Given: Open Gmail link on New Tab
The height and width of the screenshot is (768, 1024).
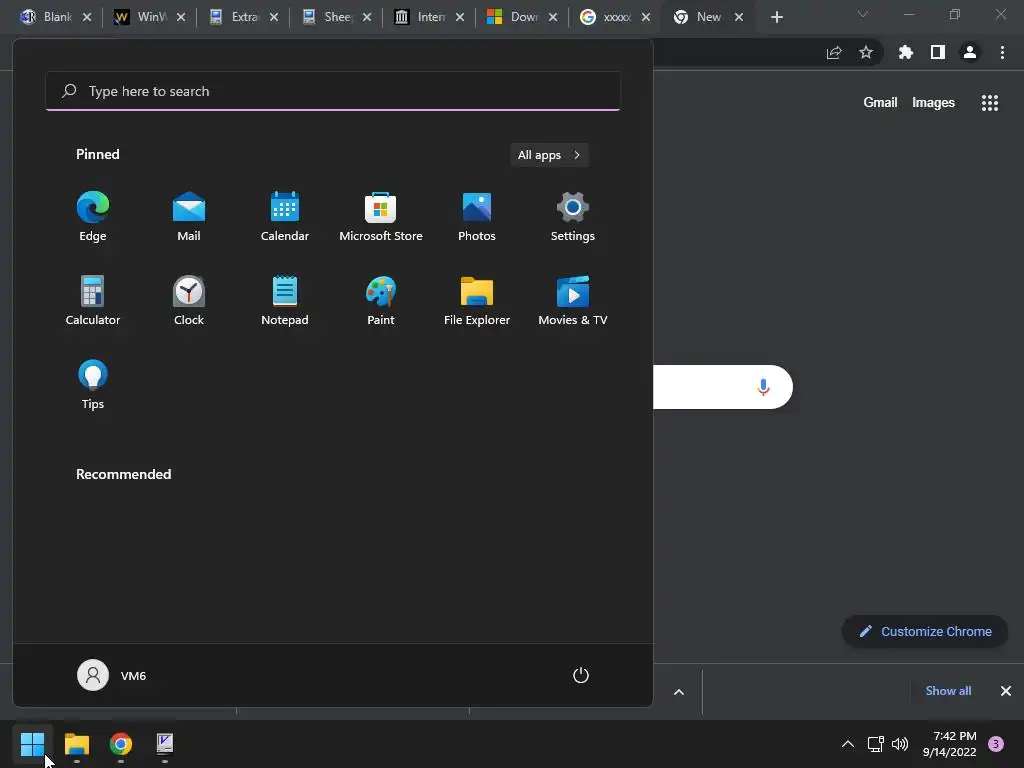Looking at the screenshot, I should pos(880,103).
